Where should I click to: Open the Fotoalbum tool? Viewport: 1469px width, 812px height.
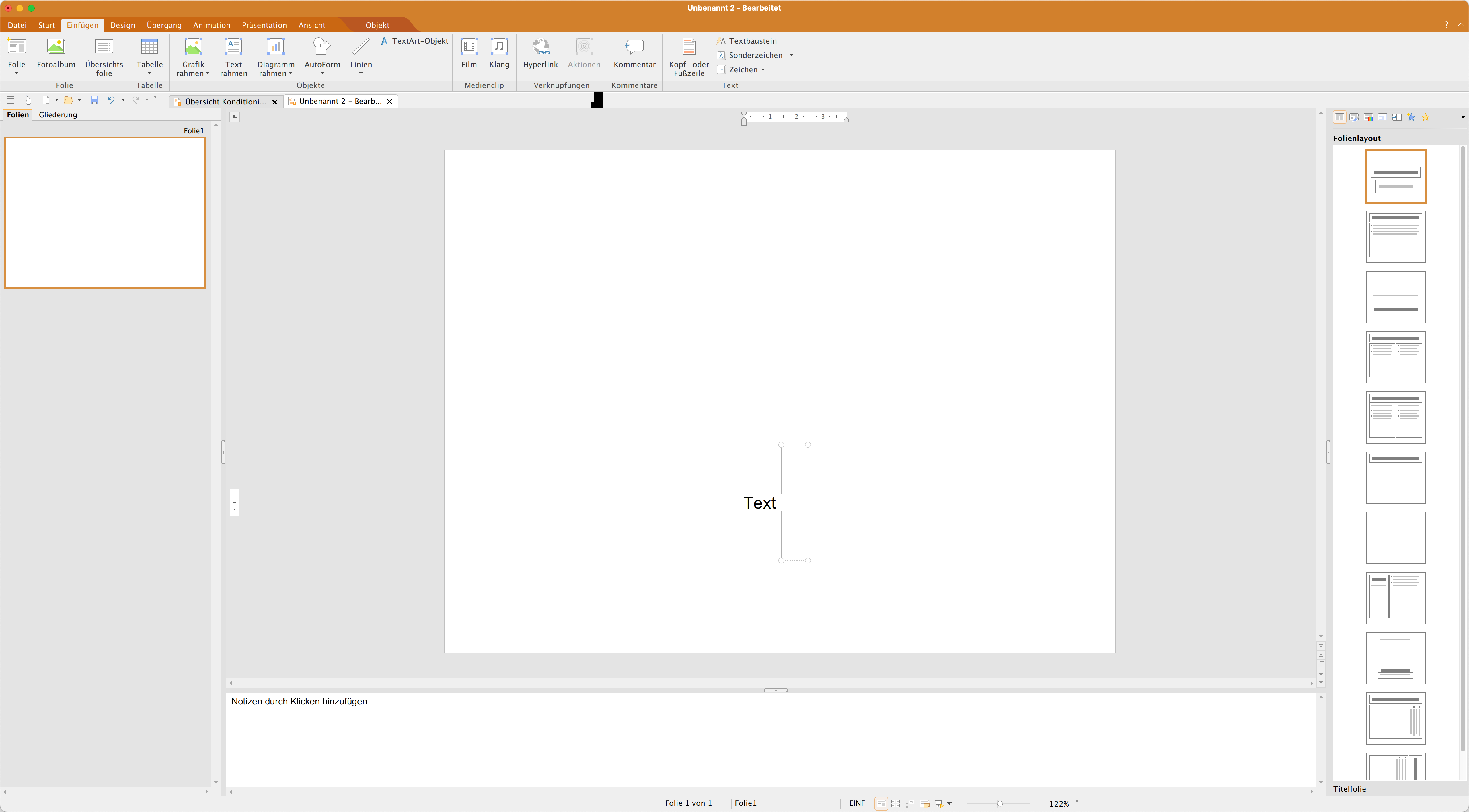[x=56, y=53]
